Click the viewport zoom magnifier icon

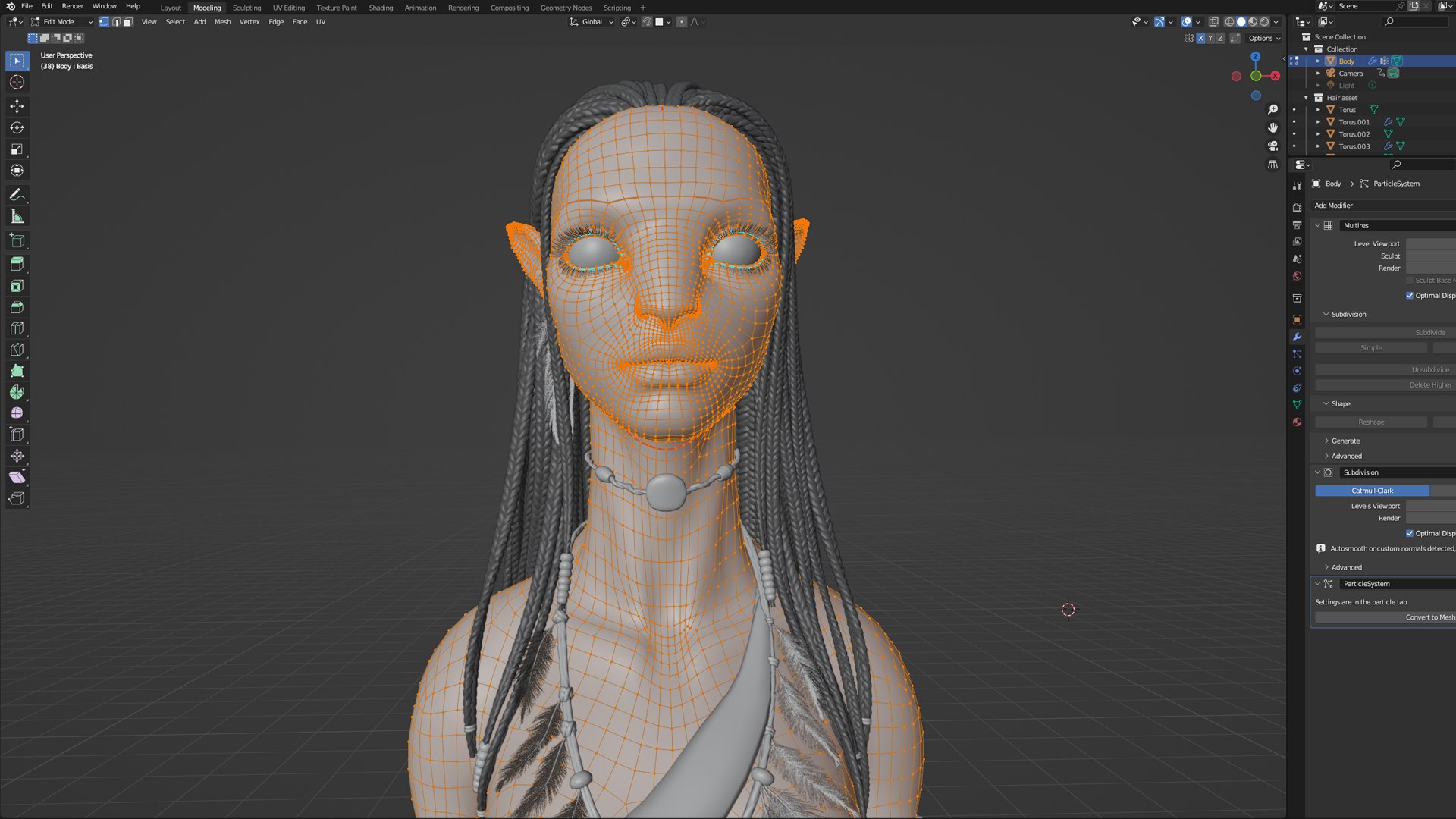click(x=1272, y=109)
